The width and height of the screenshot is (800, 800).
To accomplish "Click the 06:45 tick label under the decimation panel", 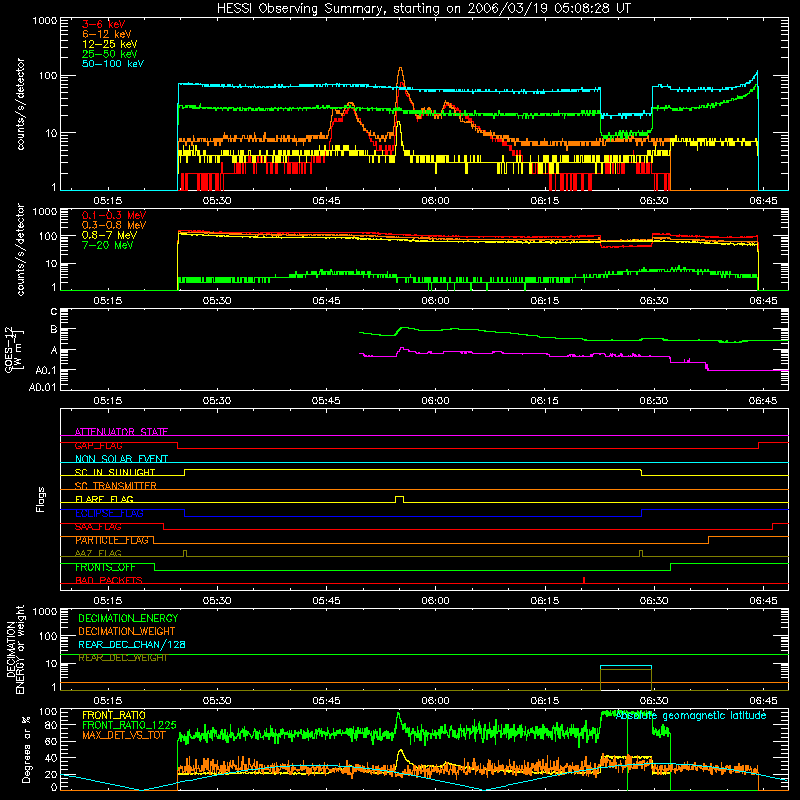I will click(763, 701).
